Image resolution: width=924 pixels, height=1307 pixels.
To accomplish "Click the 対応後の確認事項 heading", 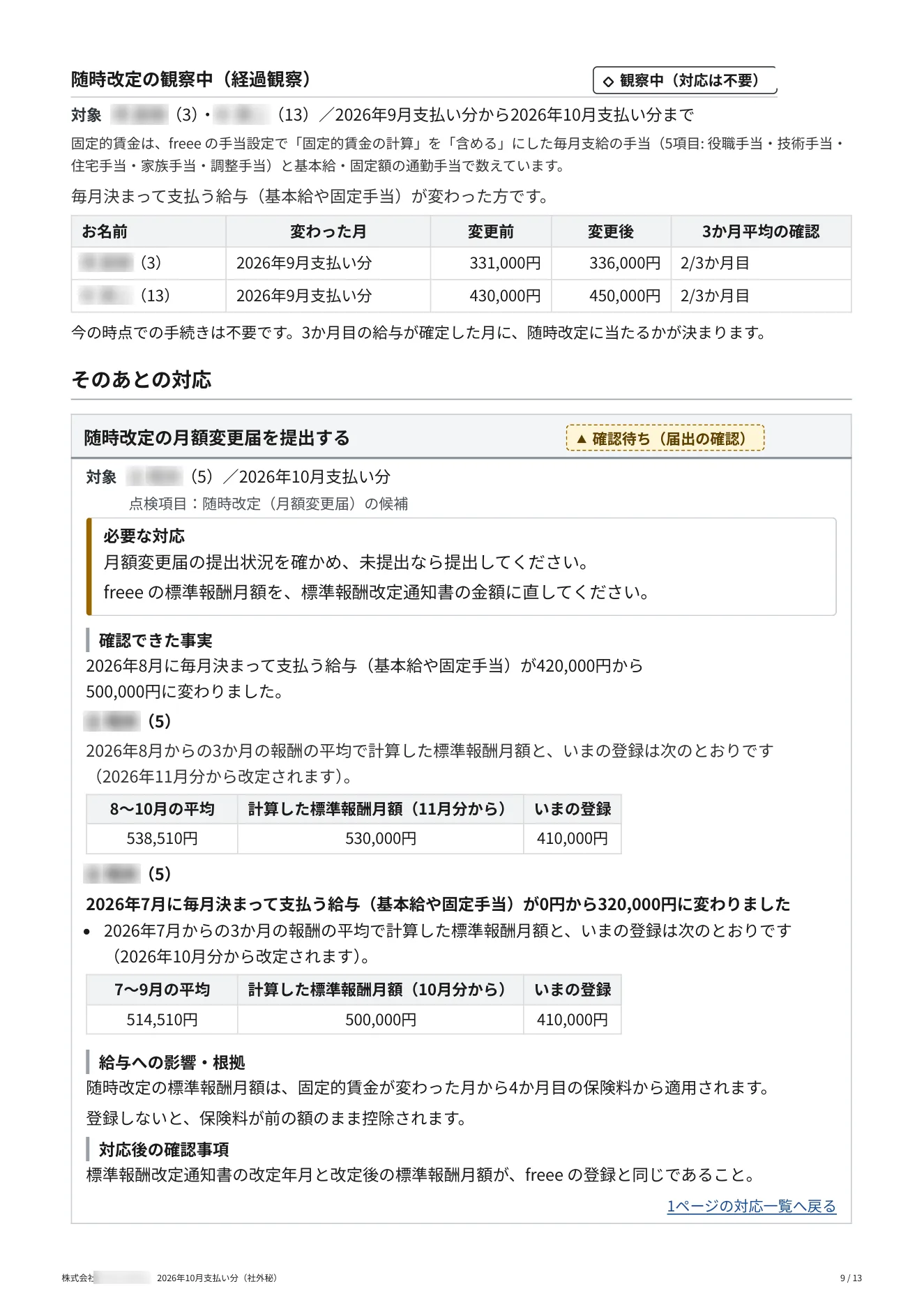I will [x=164, y=1149].
